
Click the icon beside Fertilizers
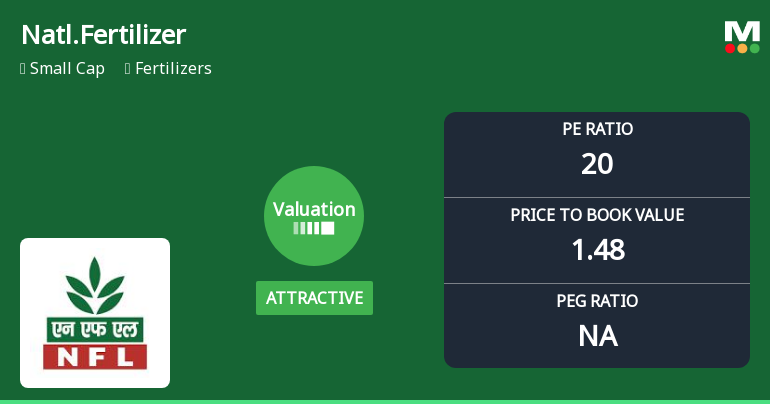tap(128, 69)
